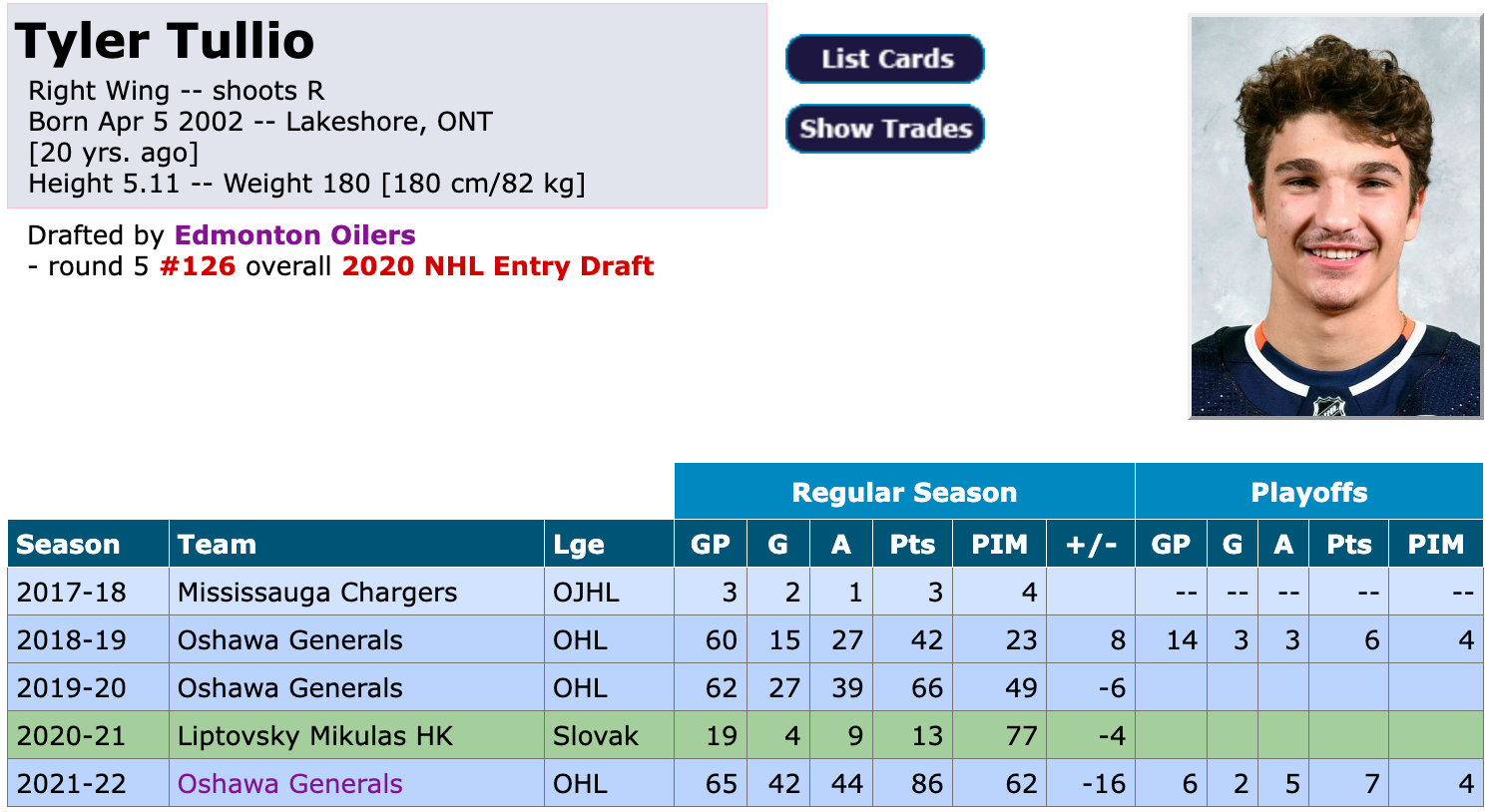
Task: Click the List Cards button
Action: [x=885, y=59]
